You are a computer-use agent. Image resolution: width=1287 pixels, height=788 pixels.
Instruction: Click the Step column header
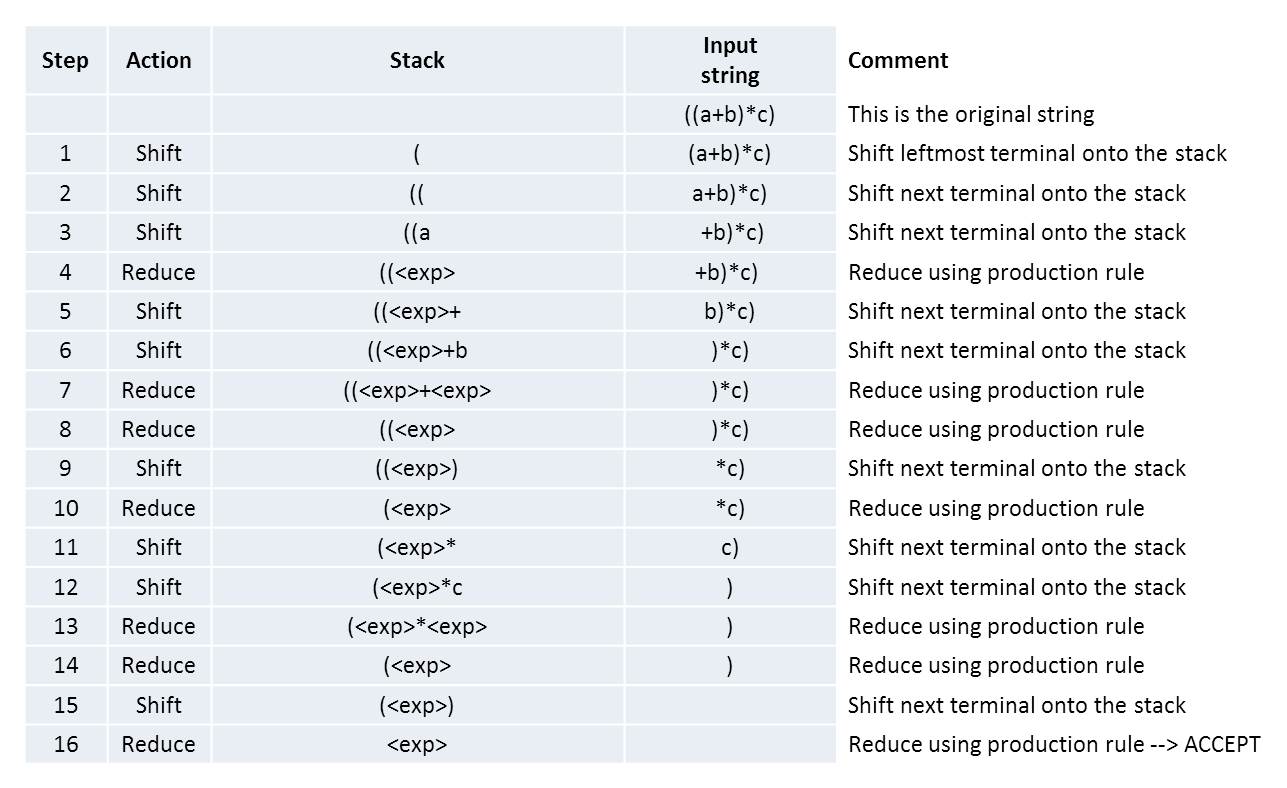[x=66, y=60]
